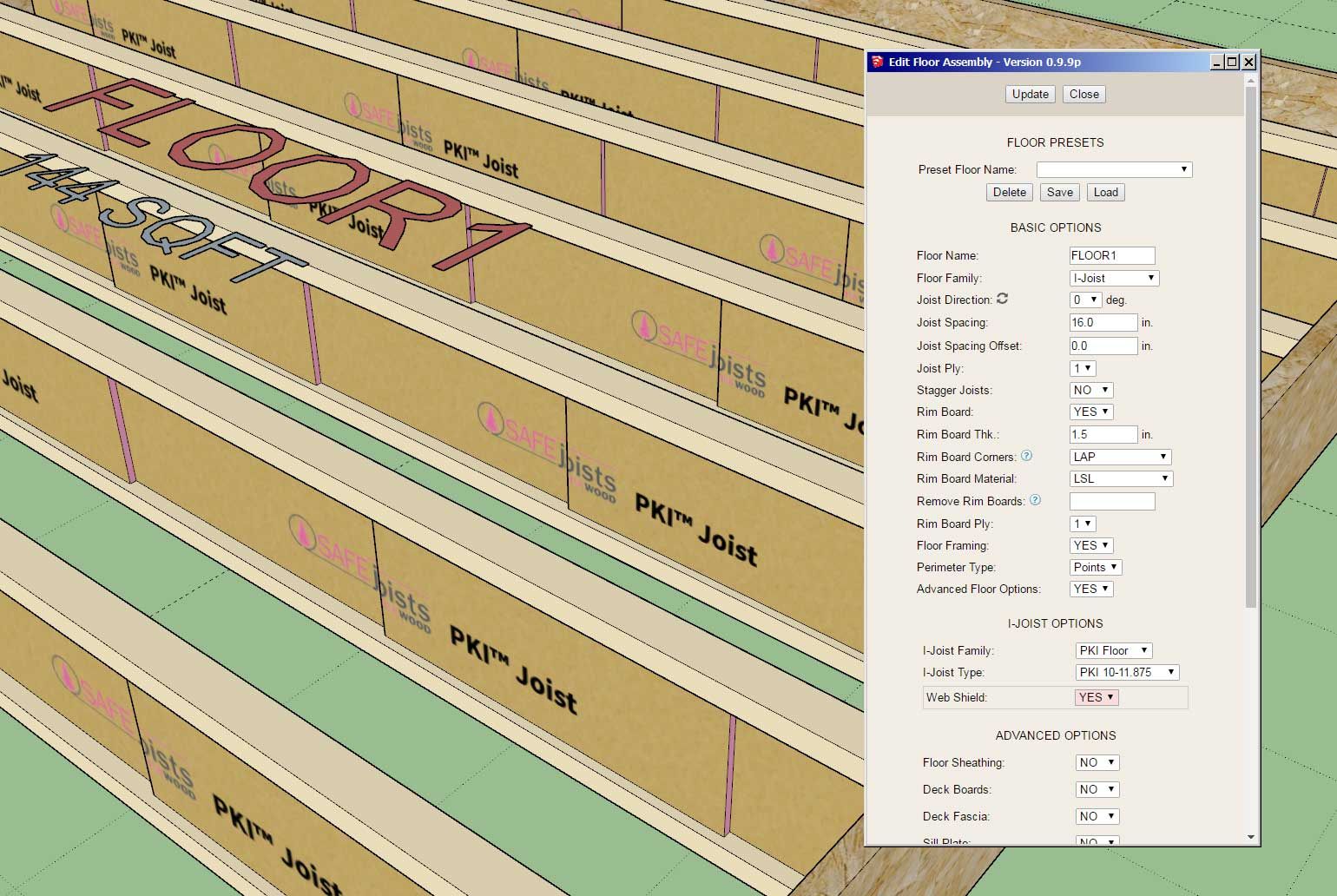The height and width of the screenshot is (896, 1337).
Task: Click the SketchUp icon in dialog title bar
Action: point(878,62)
